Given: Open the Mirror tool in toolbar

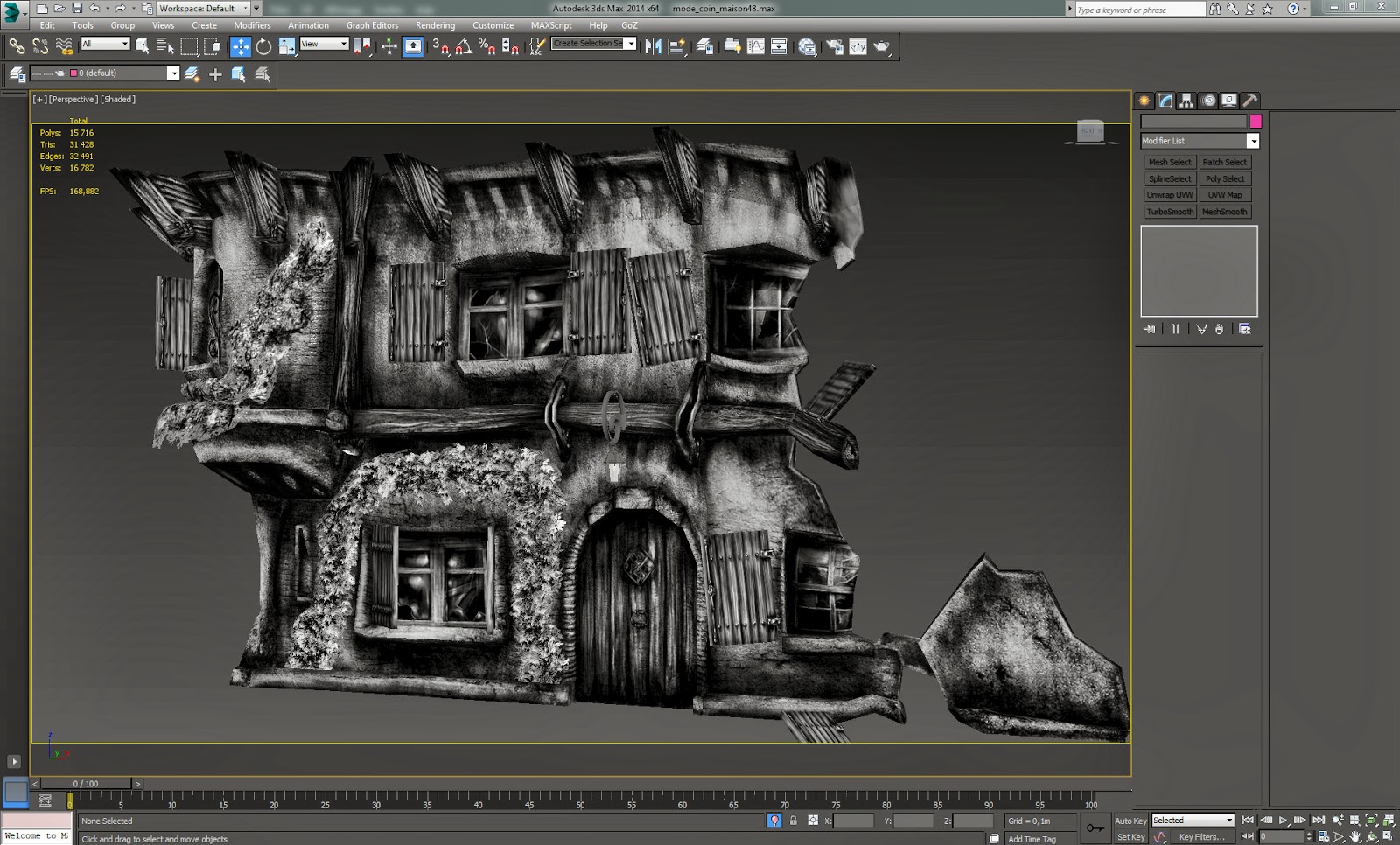Looking at the screenshot, I should point(653,46).
